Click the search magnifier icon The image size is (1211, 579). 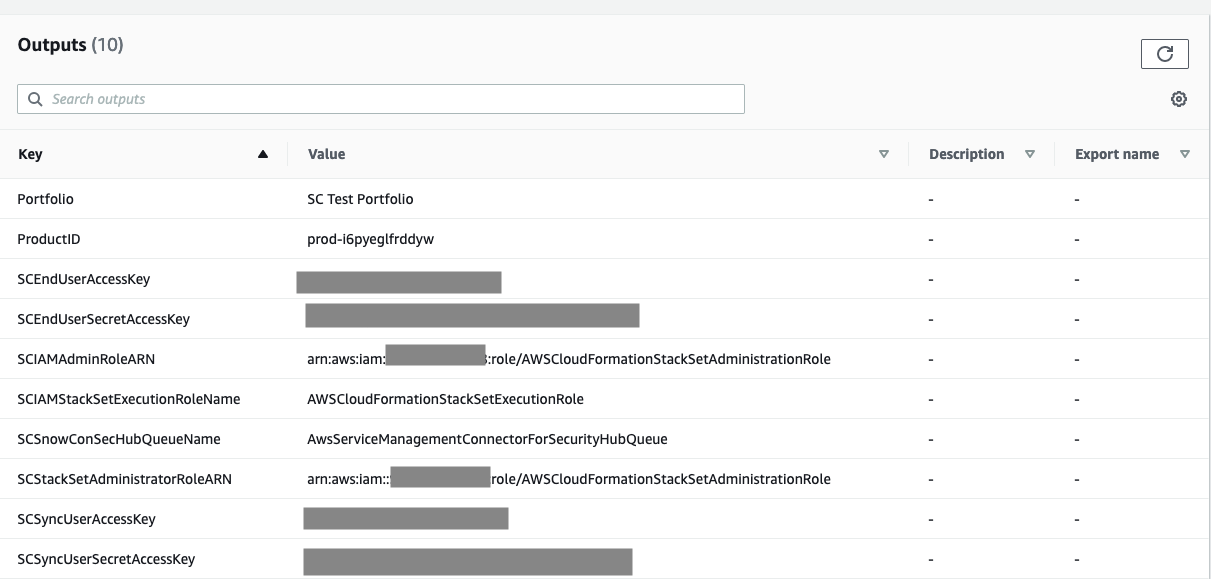tap(35, 98)
